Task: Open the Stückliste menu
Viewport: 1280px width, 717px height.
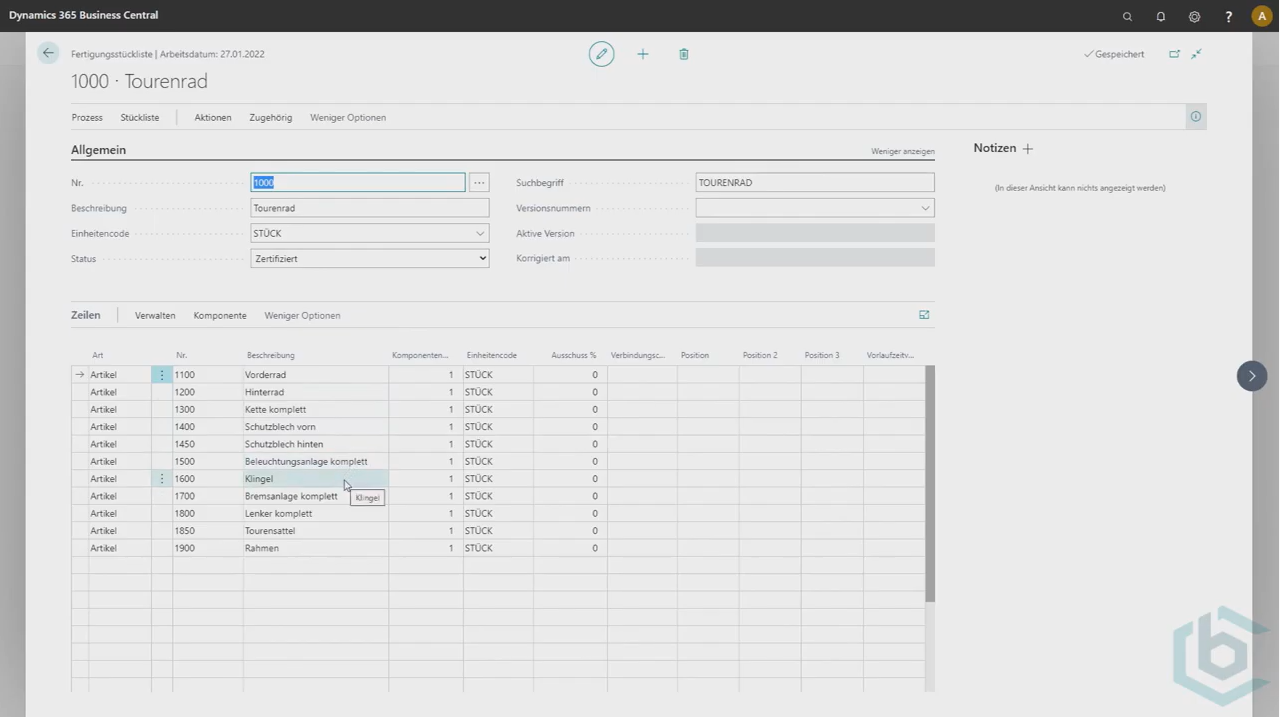Action: [x=140, y=117]
